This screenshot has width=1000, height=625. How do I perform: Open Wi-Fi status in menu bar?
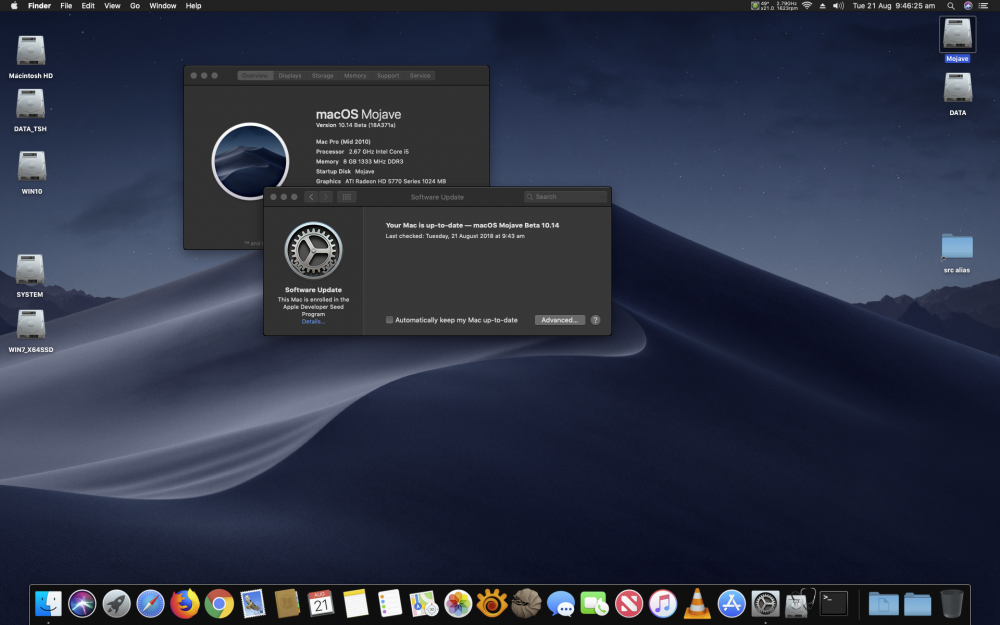click(x=807, y=6)
